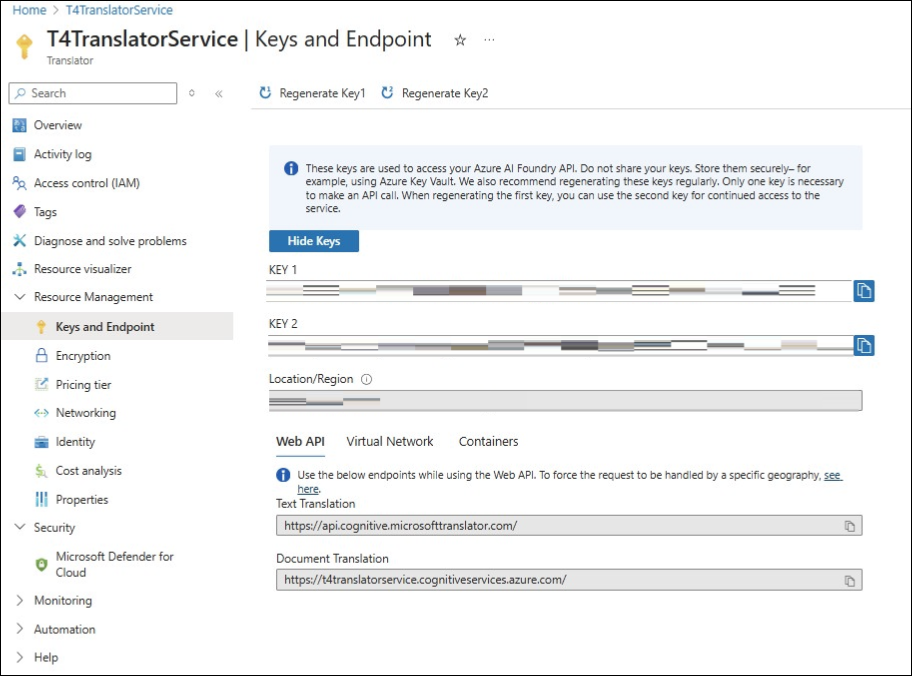Click Regenerate Key1 button
This screenshot has height=676, width=912.
pyautogui.click(x=312, y=93)
